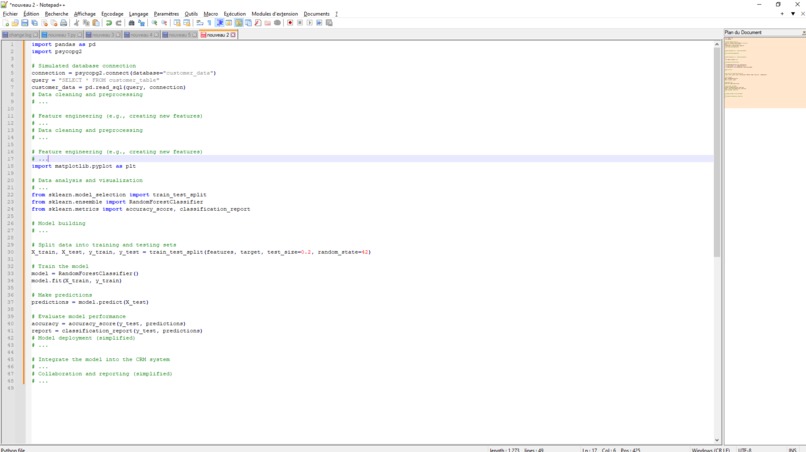Start macro recording with red dot icon
The image size is (806, 452).
click(290, 23)
